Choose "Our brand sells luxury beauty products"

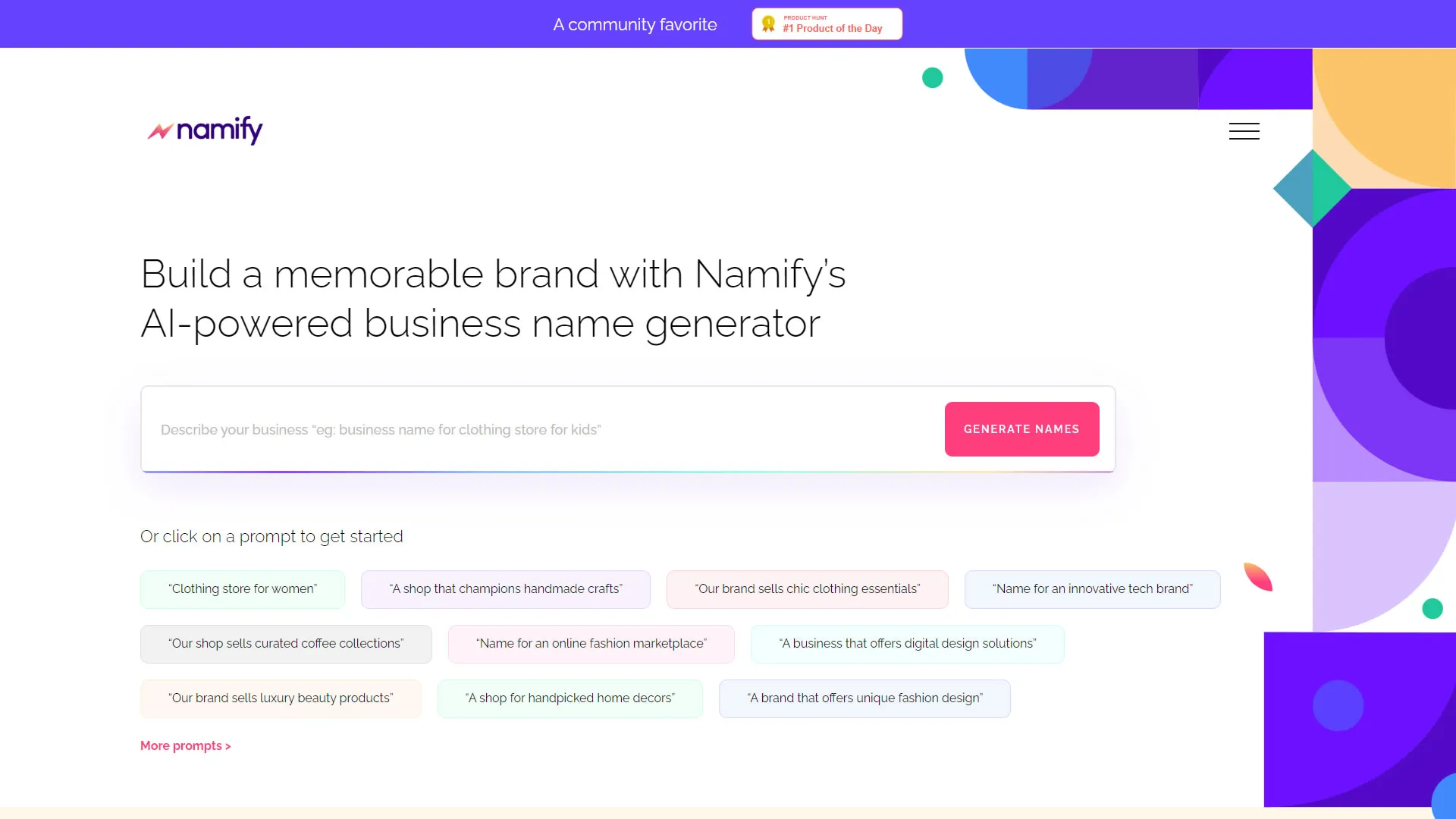281,698
